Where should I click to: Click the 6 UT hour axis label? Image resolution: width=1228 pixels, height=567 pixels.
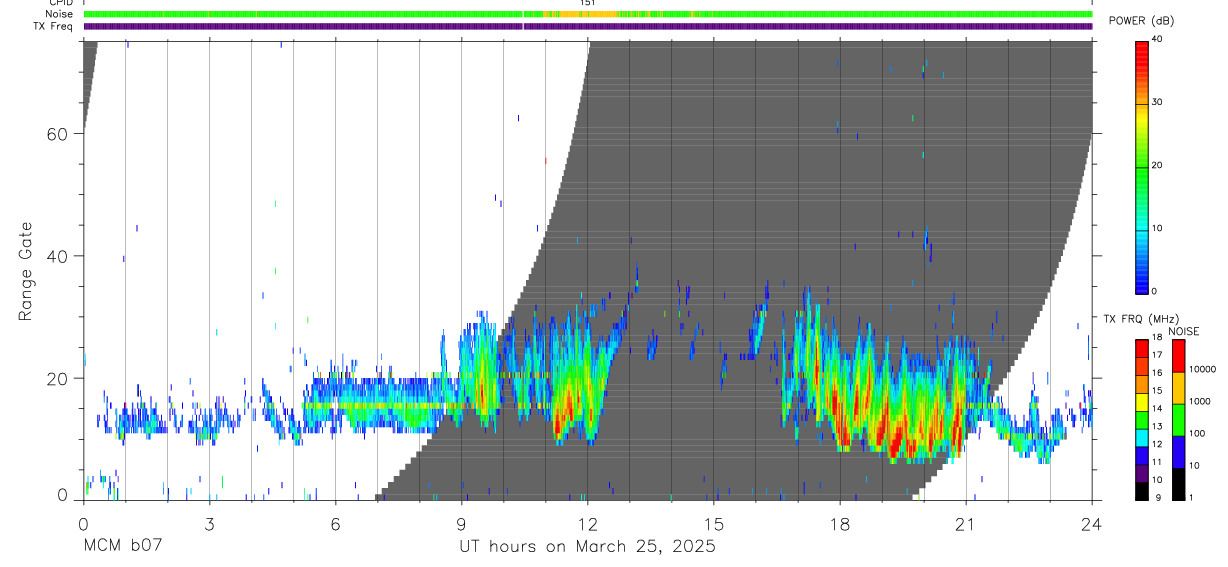pos(335,523)
